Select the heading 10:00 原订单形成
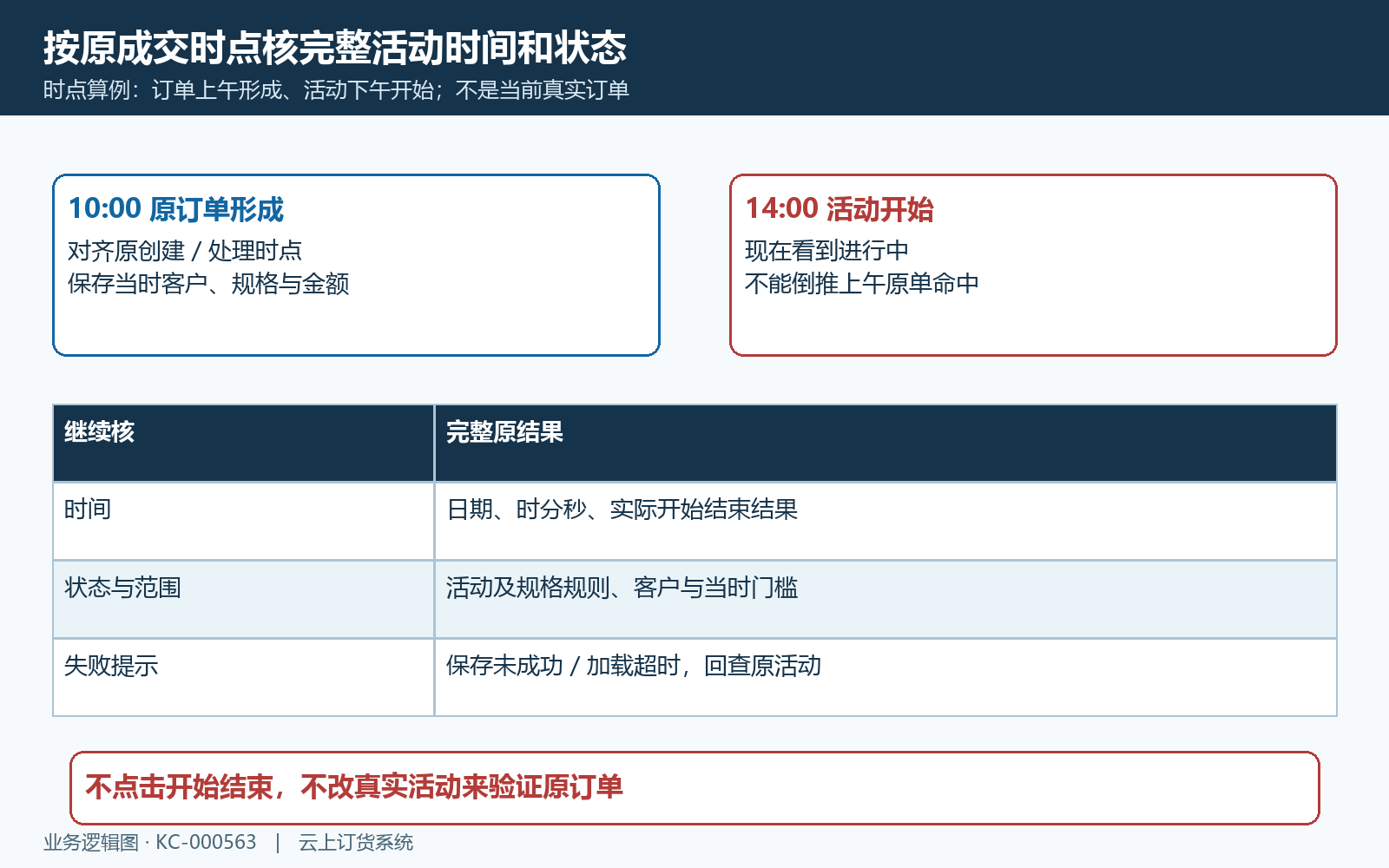 tap(176, 209)
